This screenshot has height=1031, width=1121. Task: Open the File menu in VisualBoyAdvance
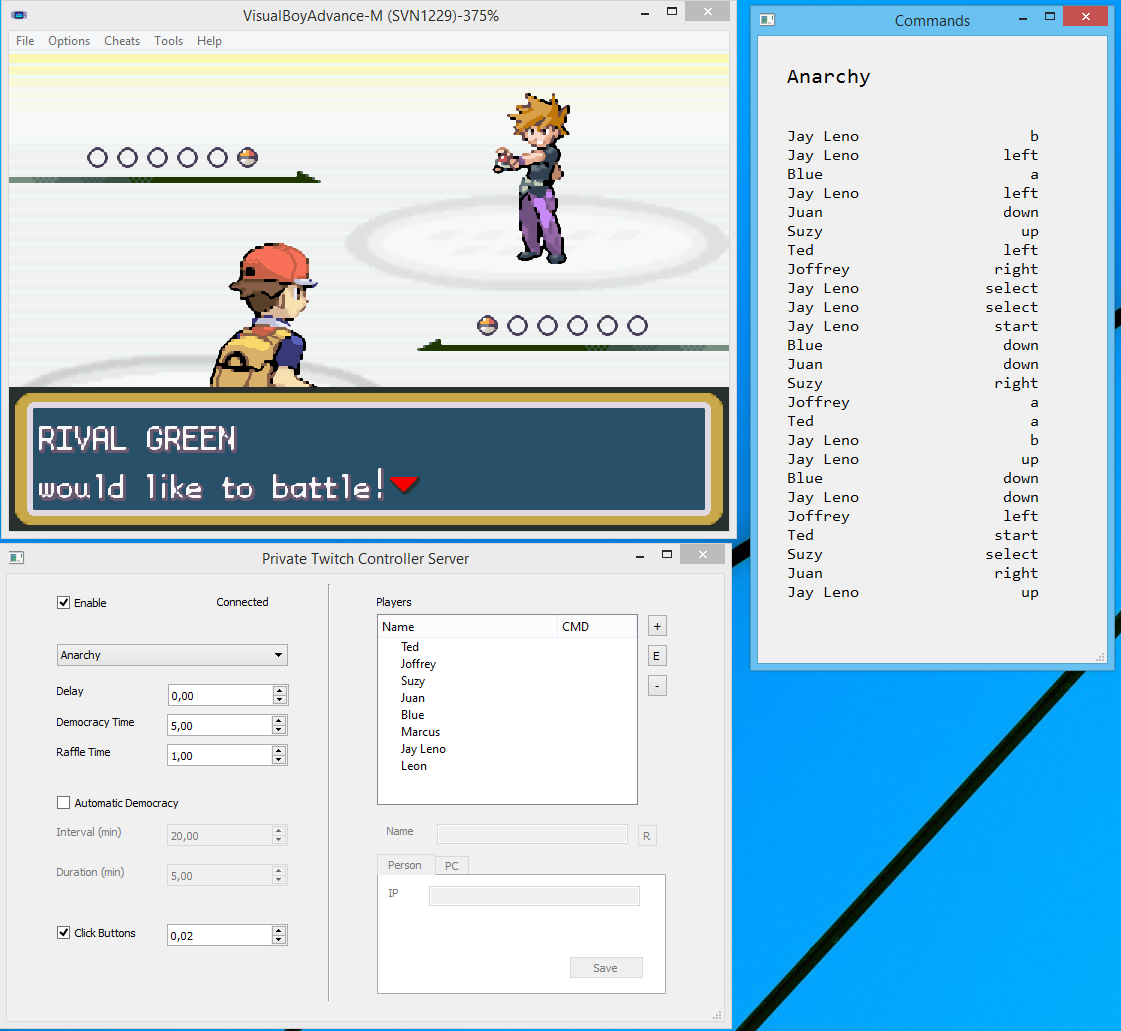[x=25, y=41]
